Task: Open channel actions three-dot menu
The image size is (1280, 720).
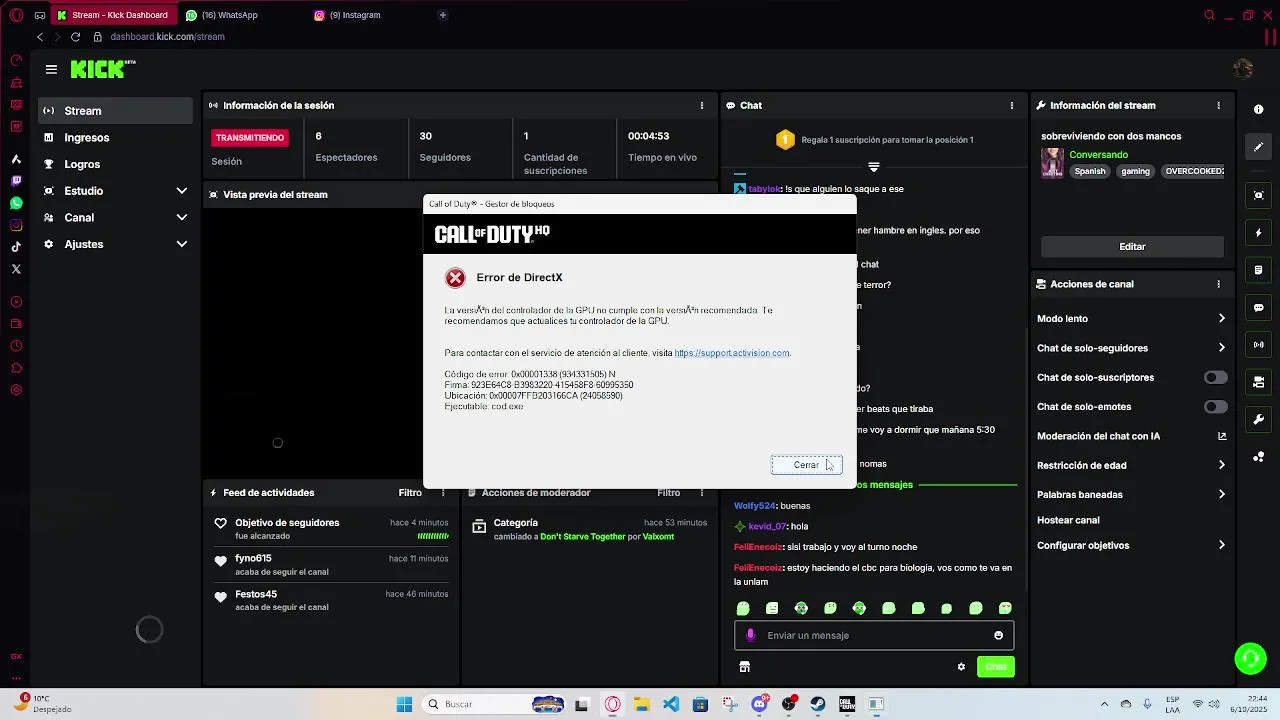Action: click(1218, 284)
